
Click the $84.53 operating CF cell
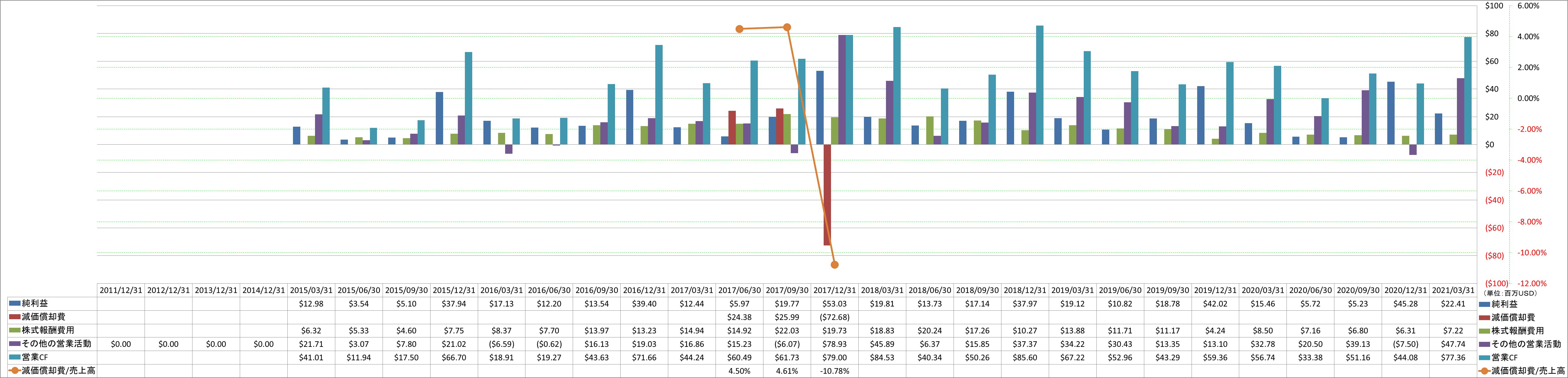882,357
